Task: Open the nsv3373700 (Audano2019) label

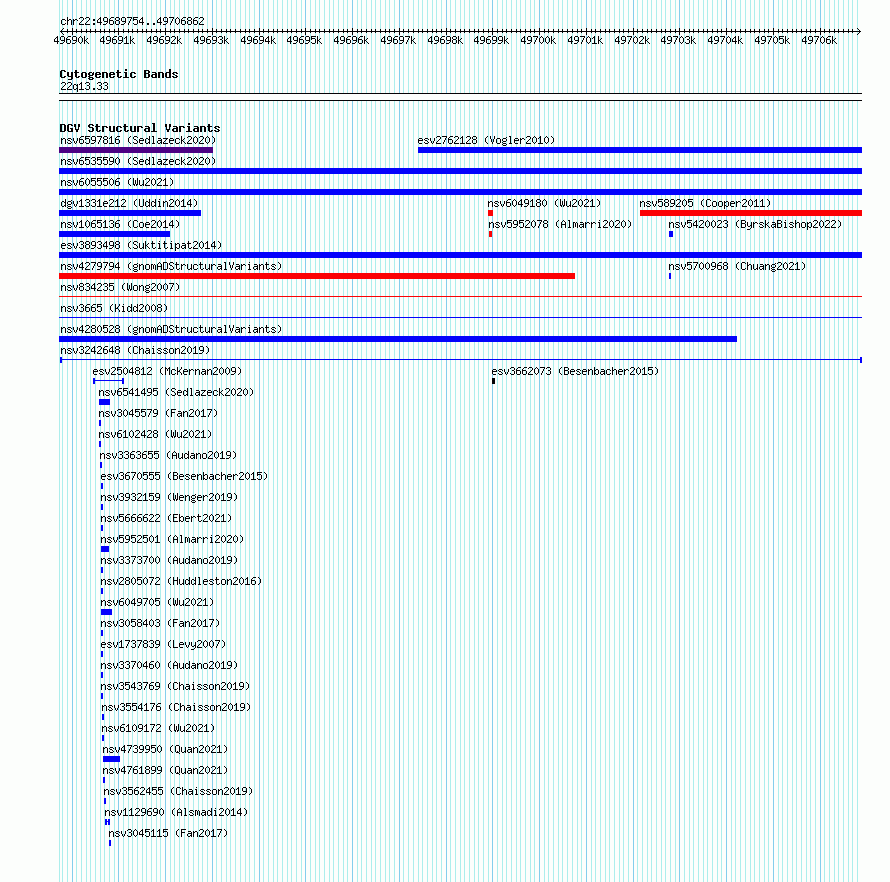Action: pos(169,560)
